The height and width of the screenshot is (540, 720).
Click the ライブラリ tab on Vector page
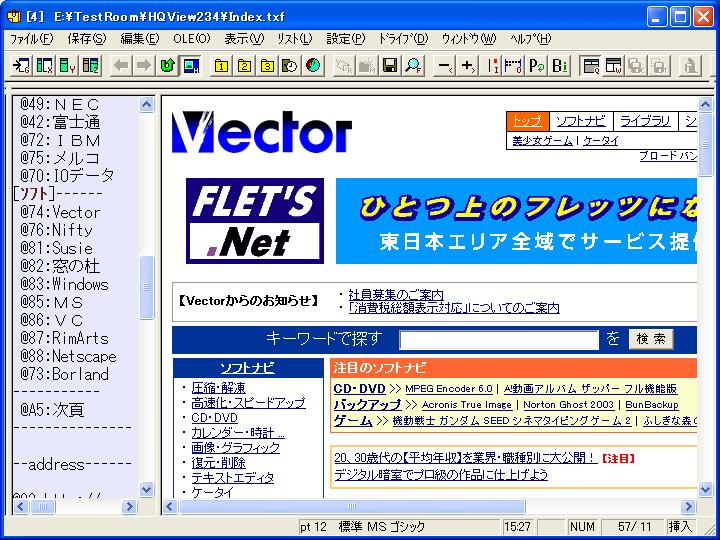(645, 122)
